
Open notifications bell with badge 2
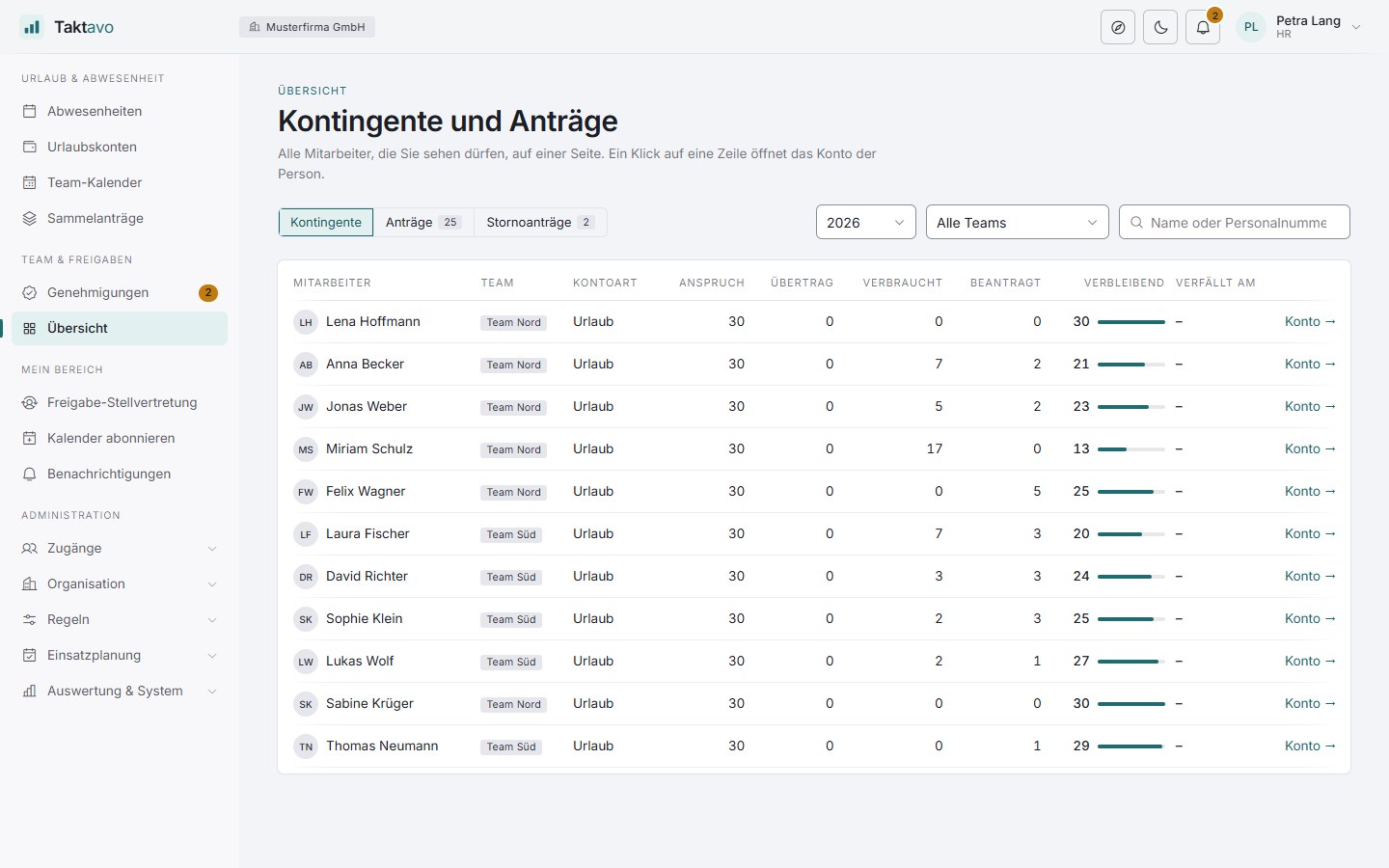[x=1203, y=27]
